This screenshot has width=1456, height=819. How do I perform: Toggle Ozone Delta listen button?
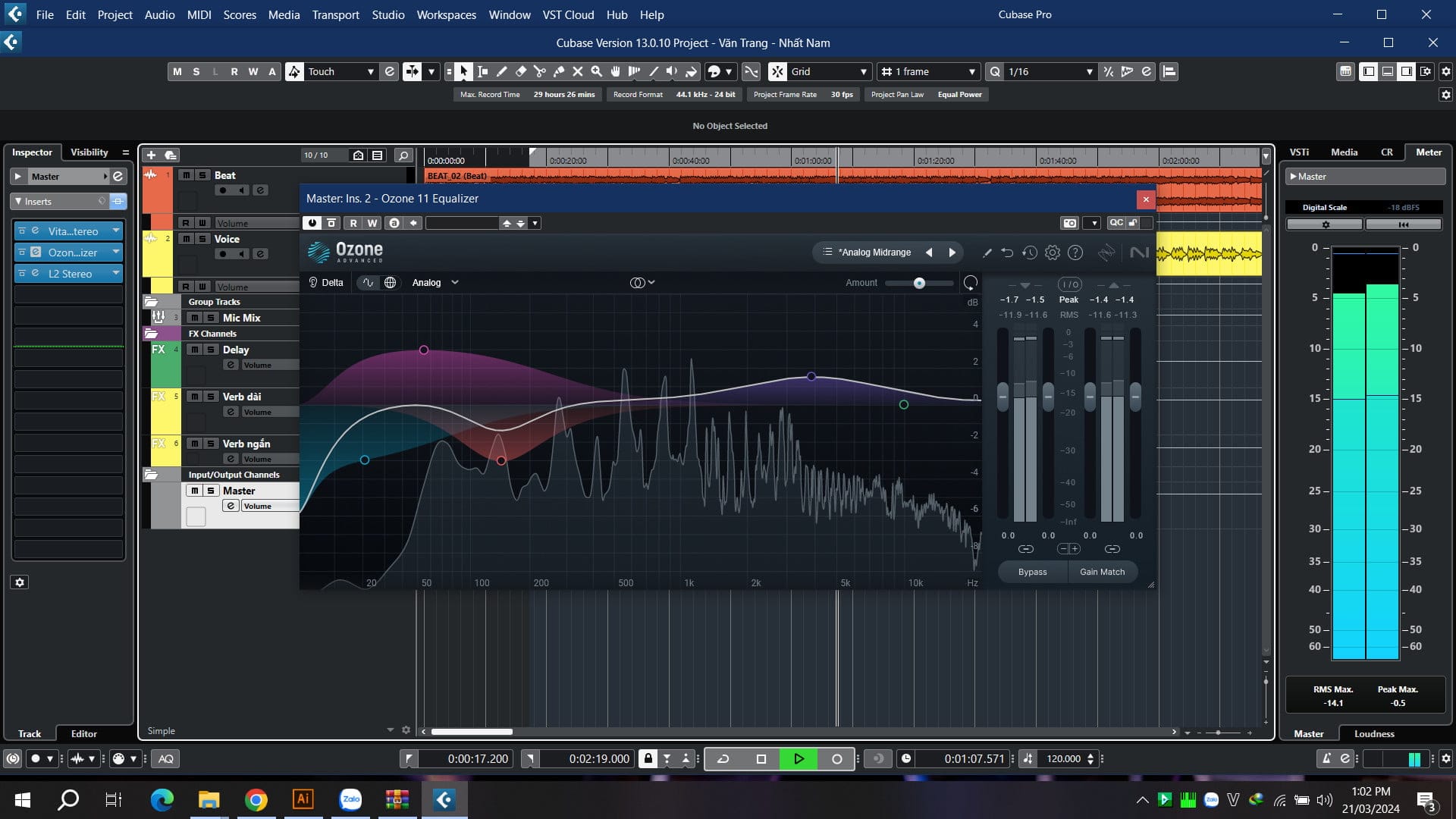point(326,282)
